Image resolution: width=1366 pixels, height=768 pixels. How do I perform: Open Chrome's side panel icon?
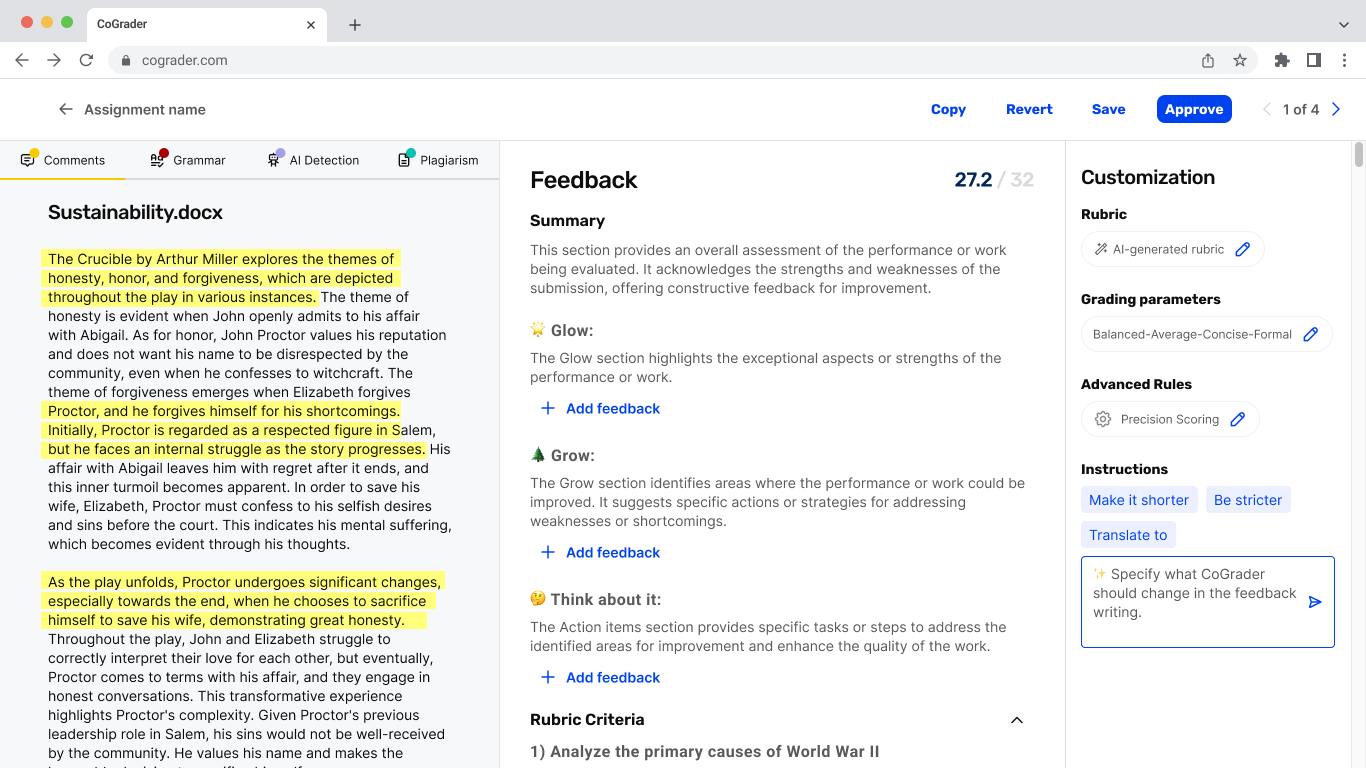point(1314,60)
